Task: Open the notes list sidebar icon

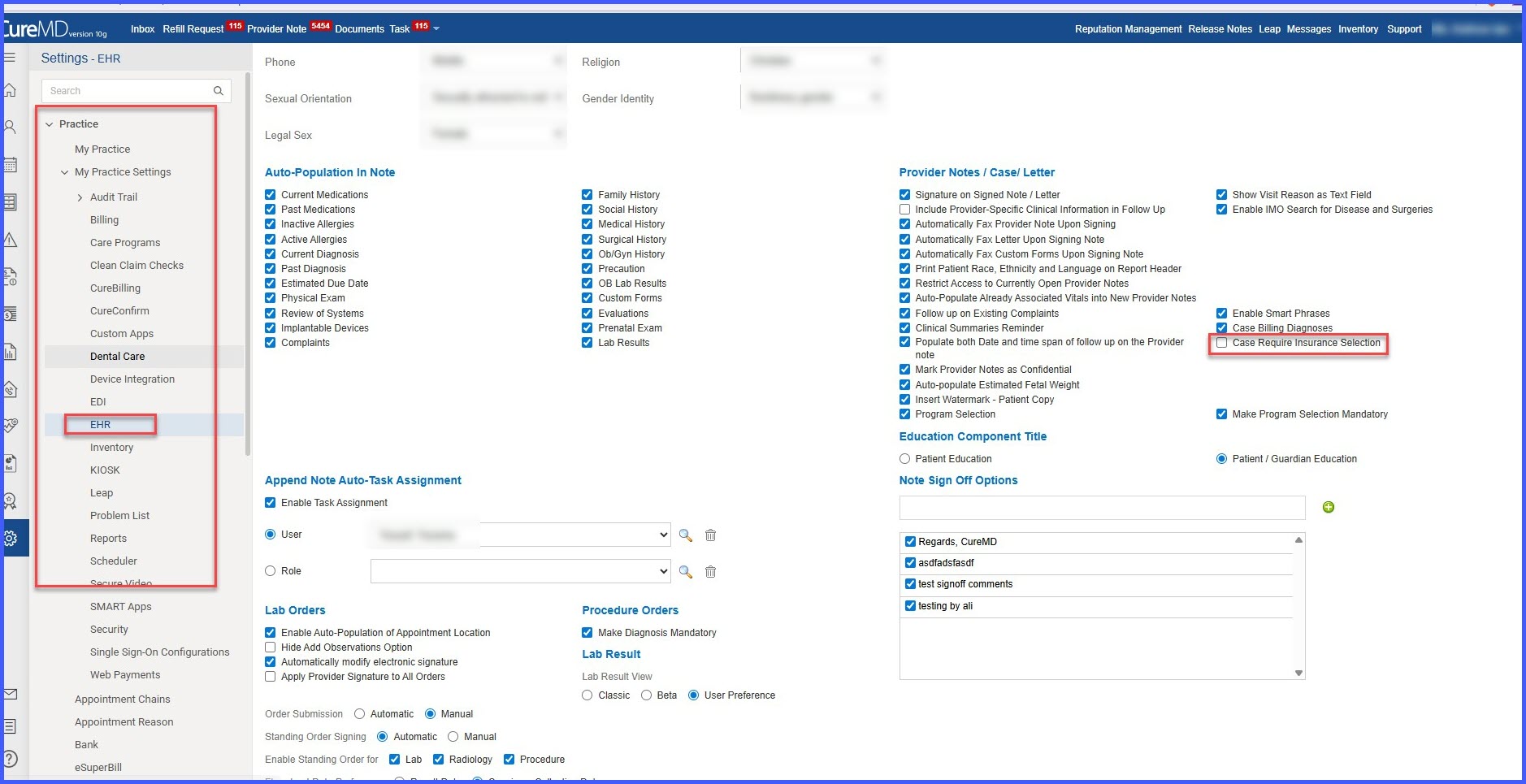Action: click(x=10, y=726)
